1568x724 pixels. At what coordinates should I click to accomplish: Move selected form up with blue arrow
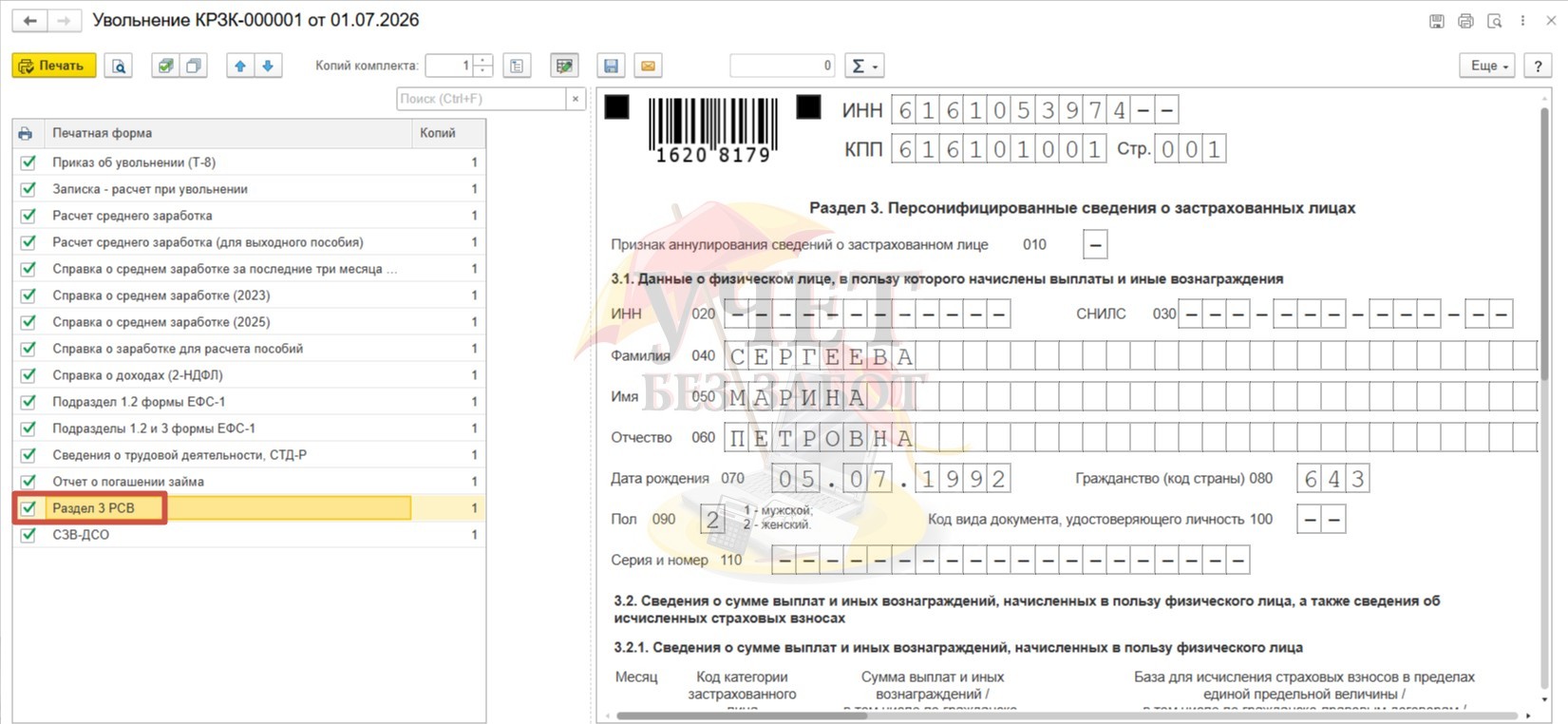pyautogui.click(x=240, y=66)
